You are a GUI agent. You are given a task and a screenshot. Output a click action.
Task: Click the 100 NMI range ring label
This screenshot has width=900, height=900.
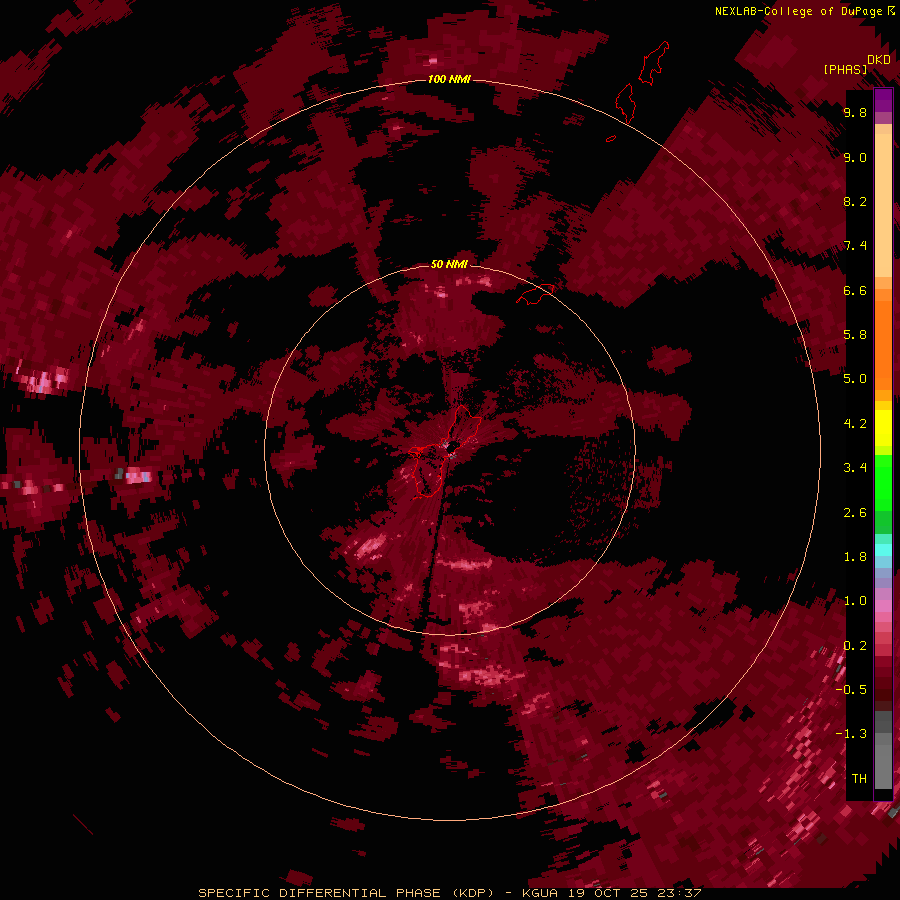point(449,79)
